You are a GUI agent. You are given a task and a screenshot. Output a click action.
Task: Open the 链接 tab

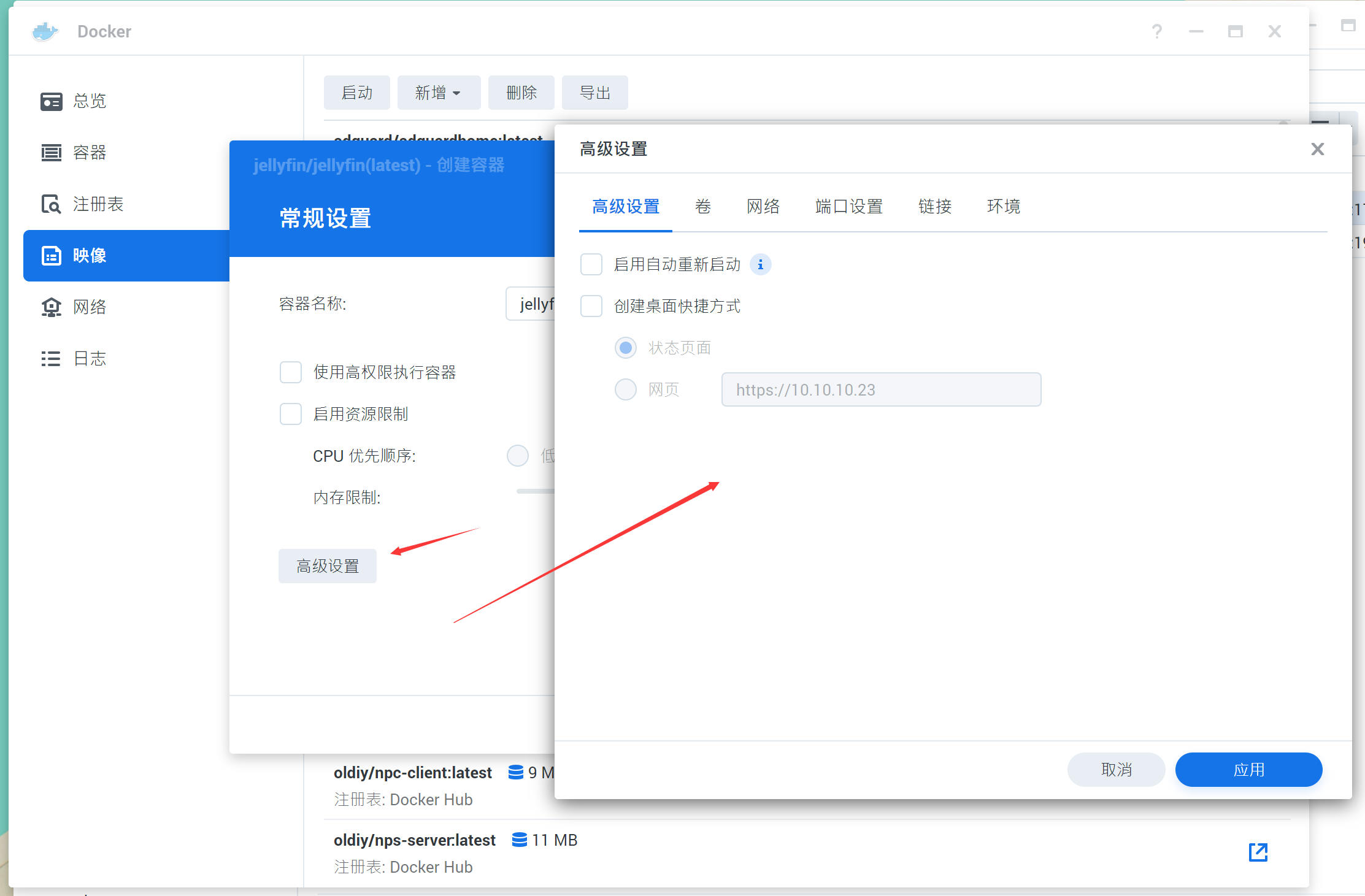point(935,207)
